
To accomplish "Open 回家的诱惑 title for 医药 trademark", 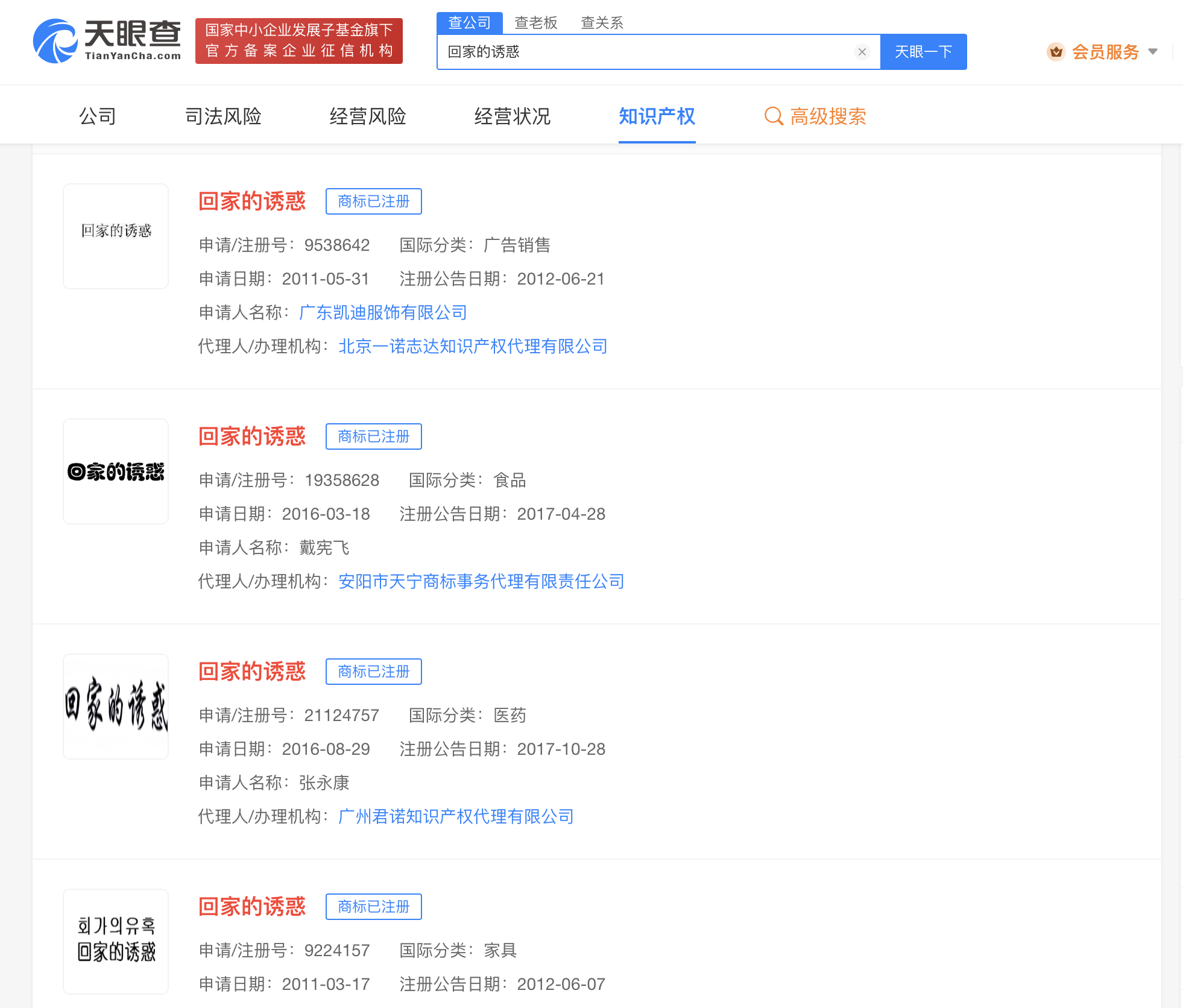I will click(x=252, y=672).
